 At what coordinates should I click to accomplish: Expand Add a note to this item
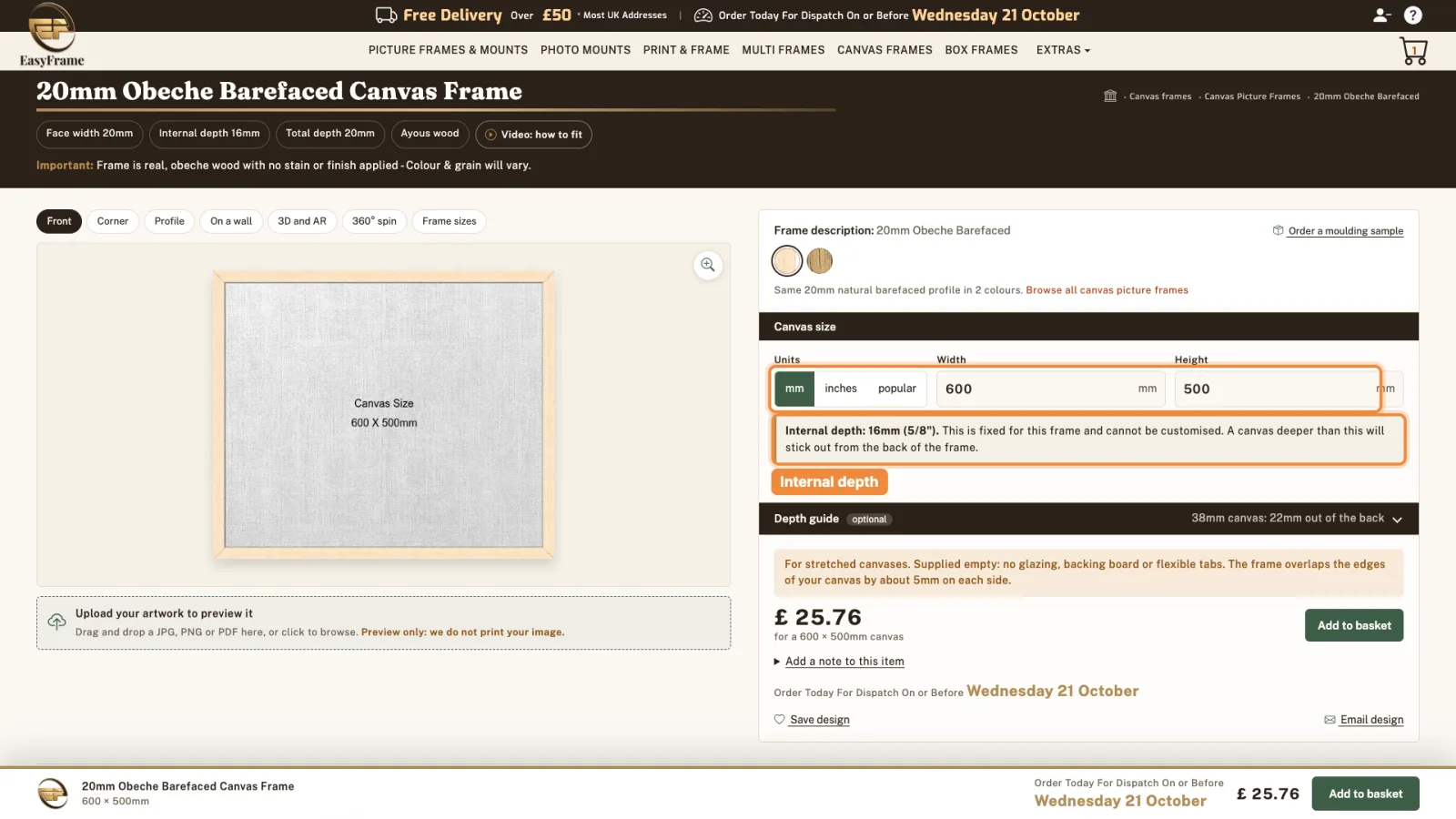tap(844, 662)
